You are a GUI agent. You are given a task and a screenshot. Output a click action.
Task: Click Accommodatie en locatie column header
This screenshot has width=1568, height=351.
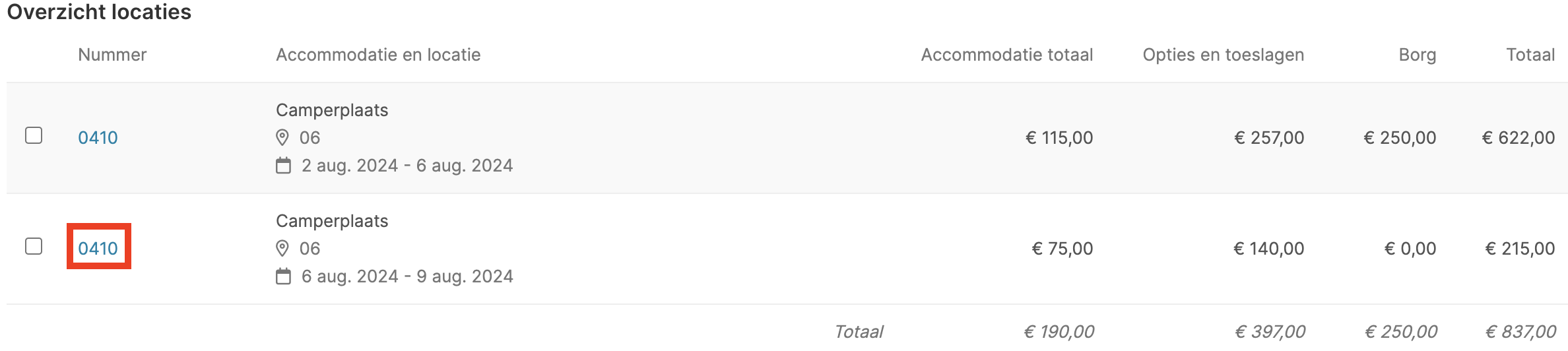[378, 55]
